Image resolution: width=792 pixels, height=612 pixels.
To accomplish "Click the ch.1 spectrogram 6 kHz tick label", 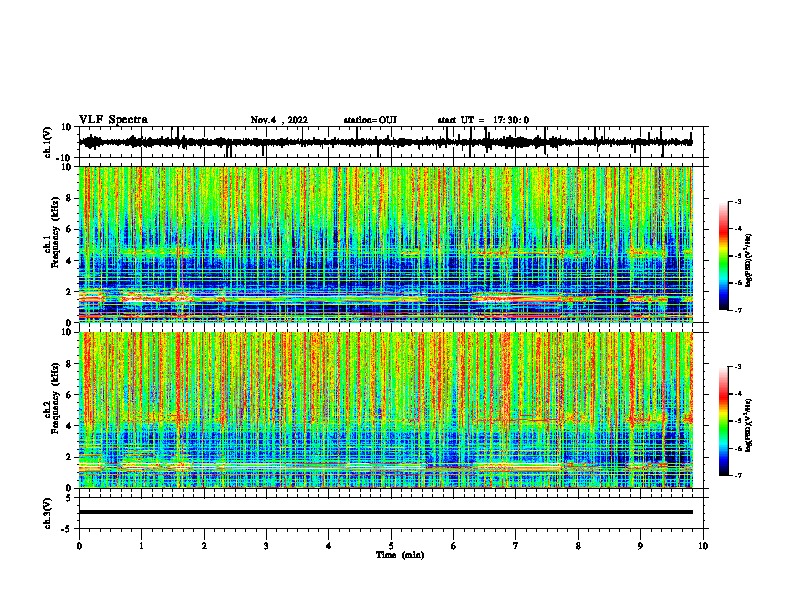I will (x=69, y=229).
